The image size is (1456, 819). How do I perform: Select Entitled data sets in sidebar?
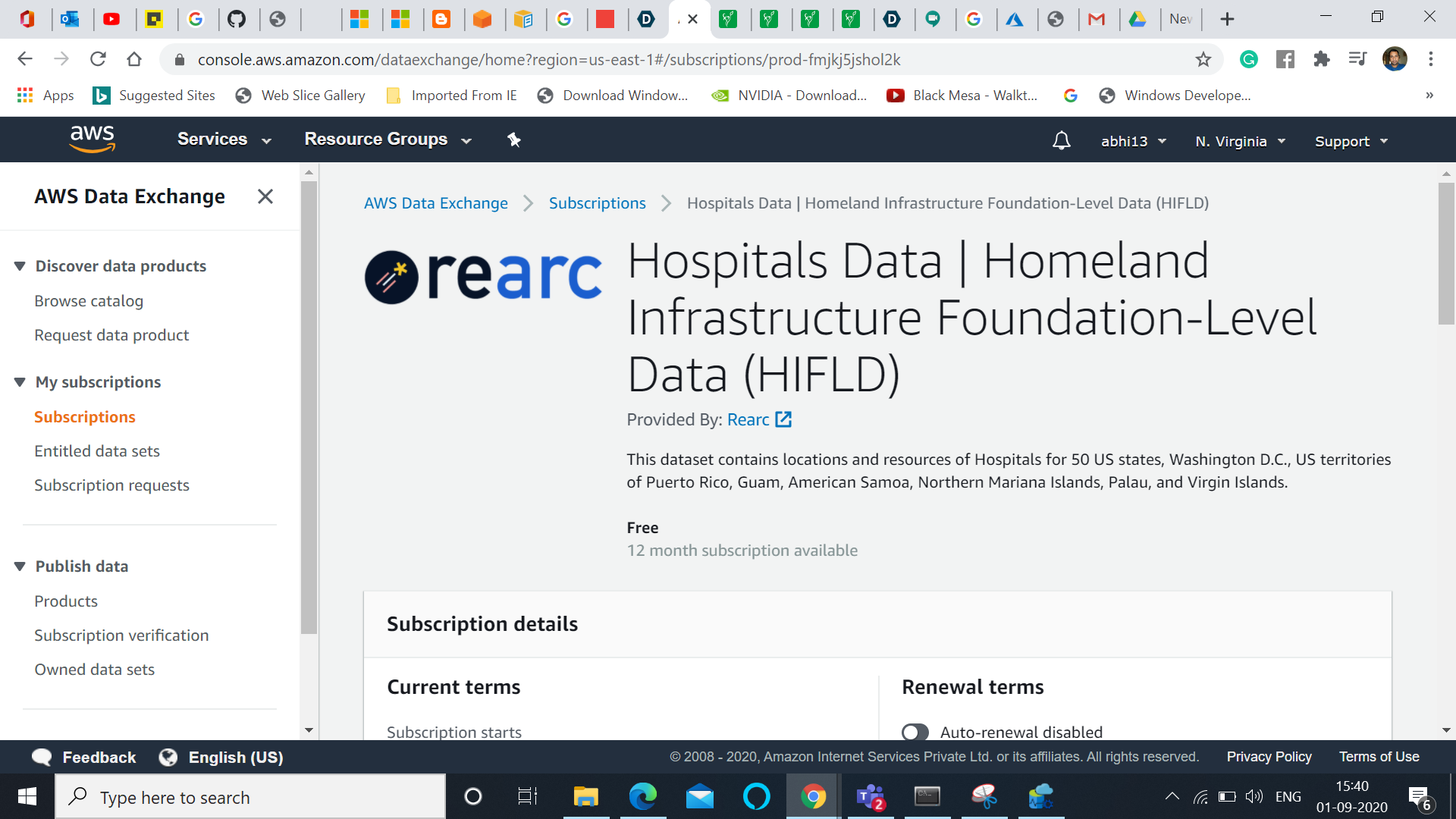97,451
